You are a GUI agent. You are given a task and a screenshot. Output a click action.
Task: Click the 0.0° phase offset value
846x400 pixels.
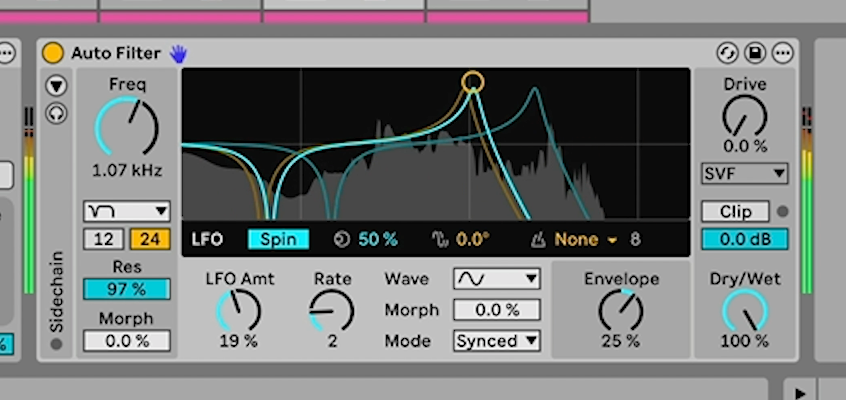[473, 239]
